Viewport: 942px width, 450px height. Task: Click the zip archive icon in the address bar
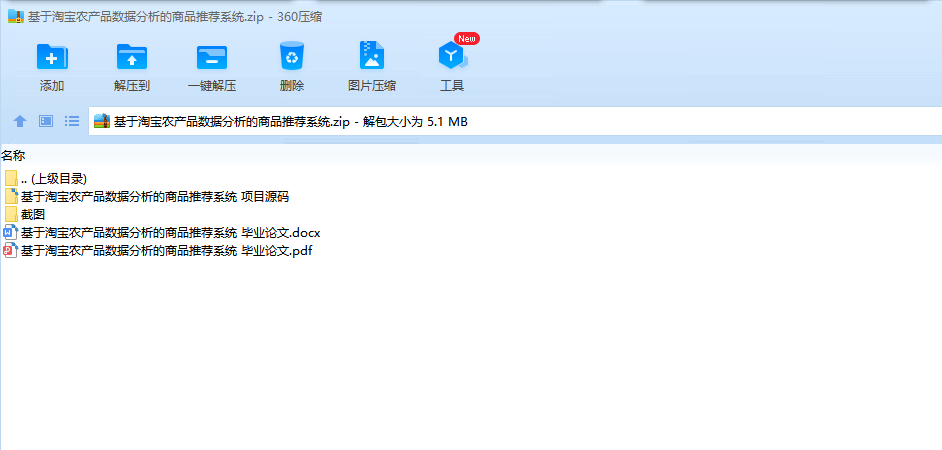(x=102, y=121)
